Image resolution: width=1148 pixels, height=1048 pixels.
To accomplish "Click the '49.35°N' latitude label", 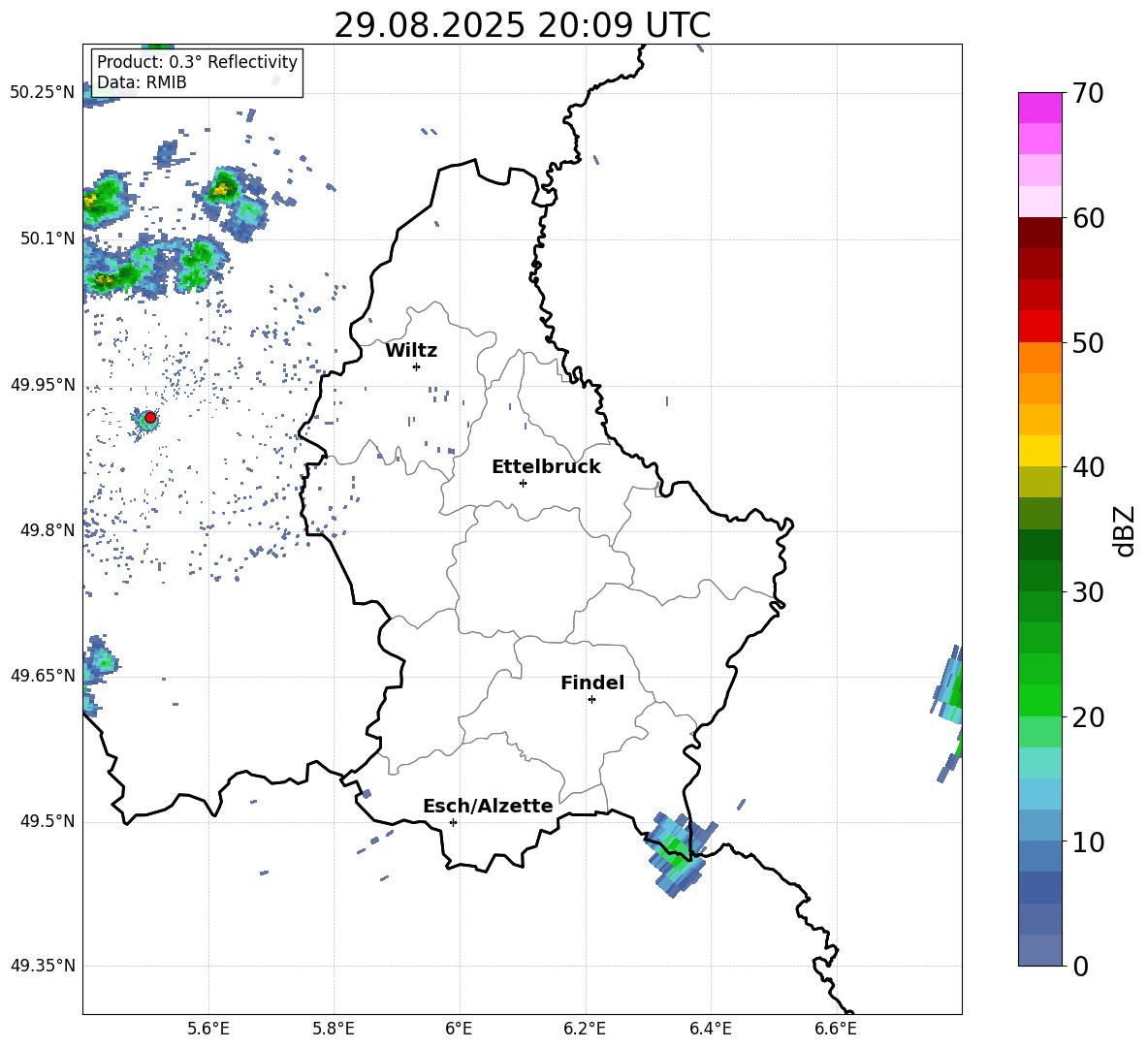I will pyautogui.click(x=43, y=966).
